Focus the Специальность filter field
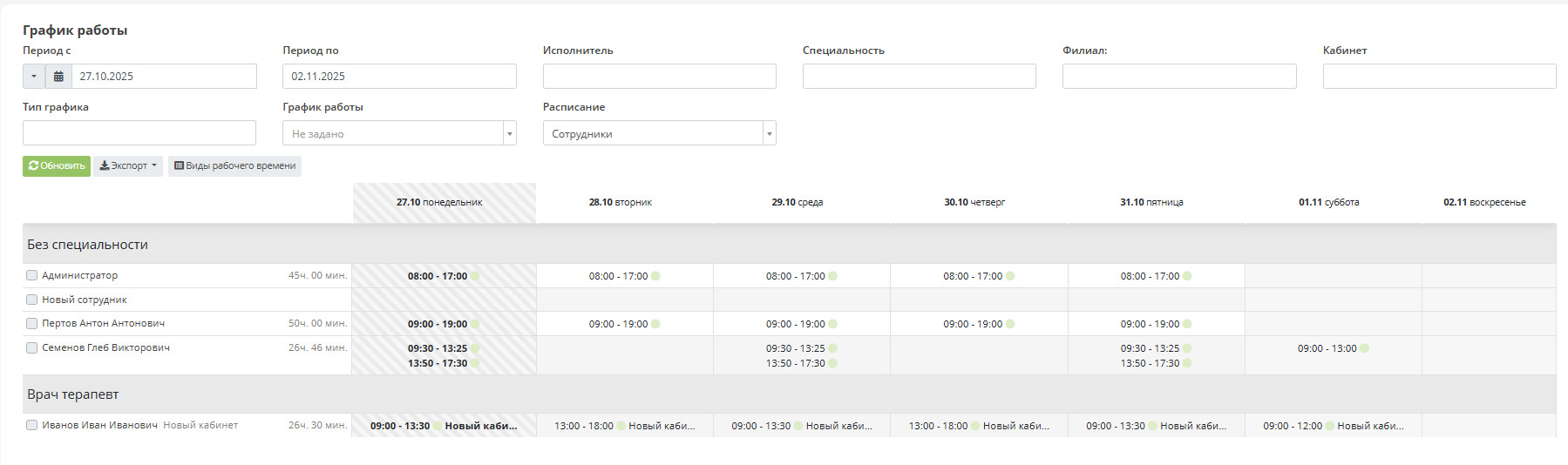Viewport: 1568px width, 465px height. pos(919,77)
